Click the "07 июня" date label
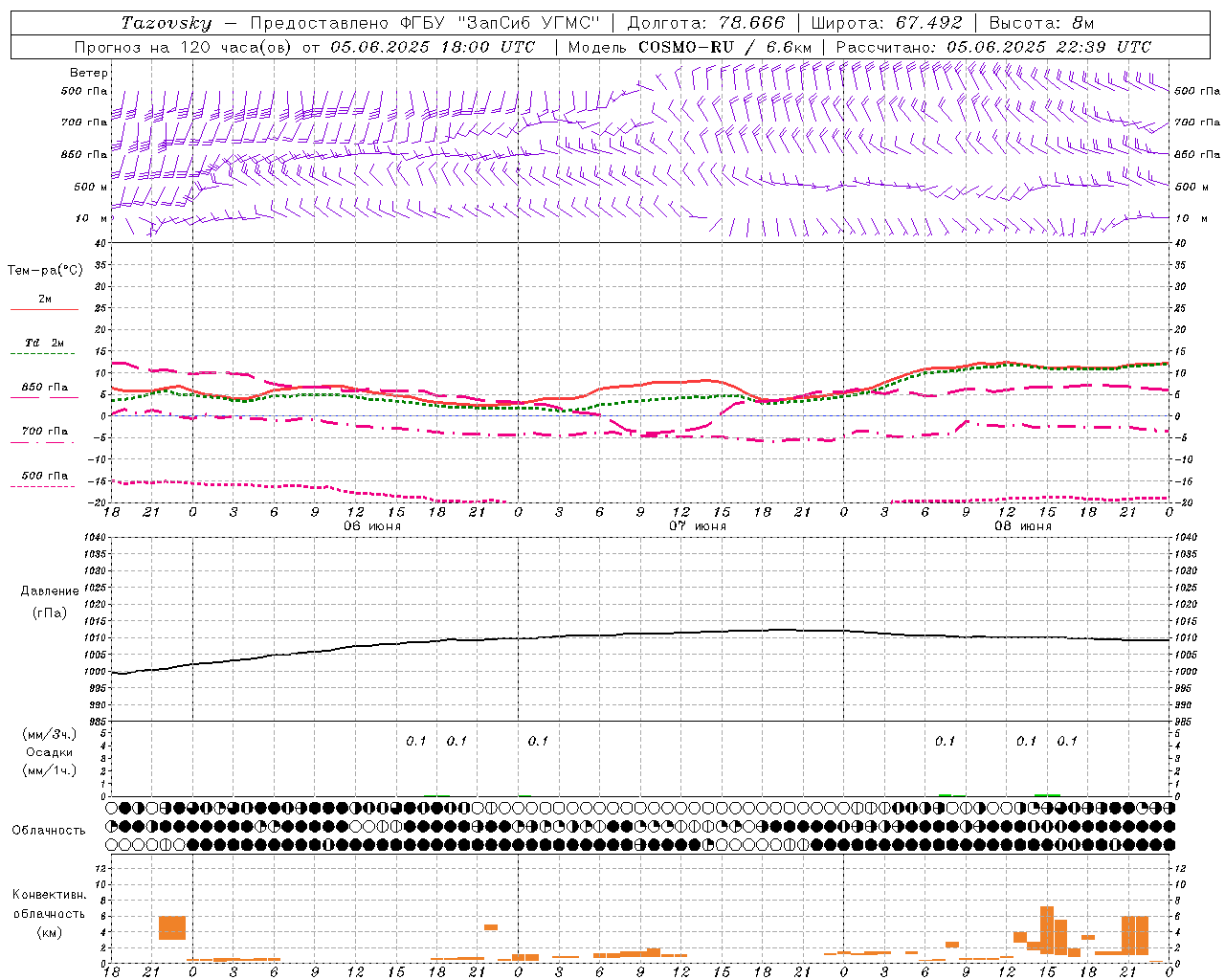The height and width of the screenshot is (980, 1225). tap(698, 525)
